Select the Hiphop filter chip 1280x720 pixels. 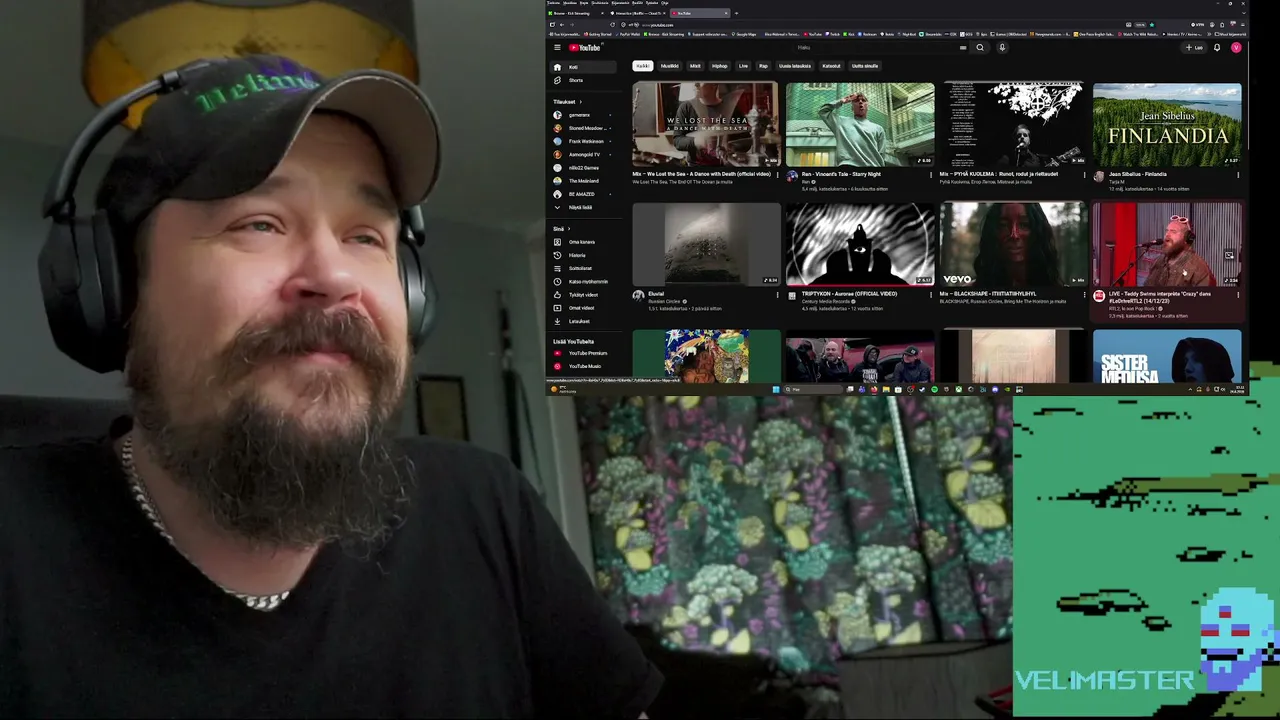720,66
